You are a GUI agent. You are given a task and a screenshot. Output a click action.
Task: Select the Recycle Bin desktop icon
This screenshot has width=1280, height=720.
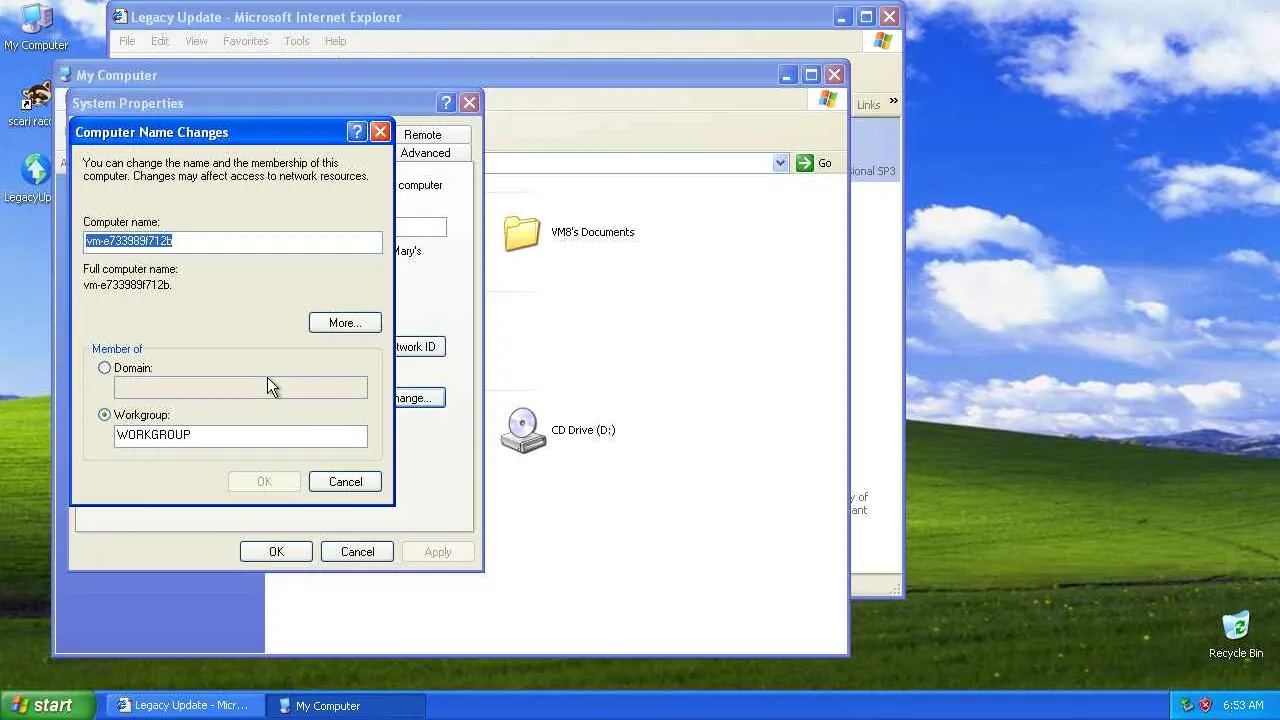tap(1236, 635)
